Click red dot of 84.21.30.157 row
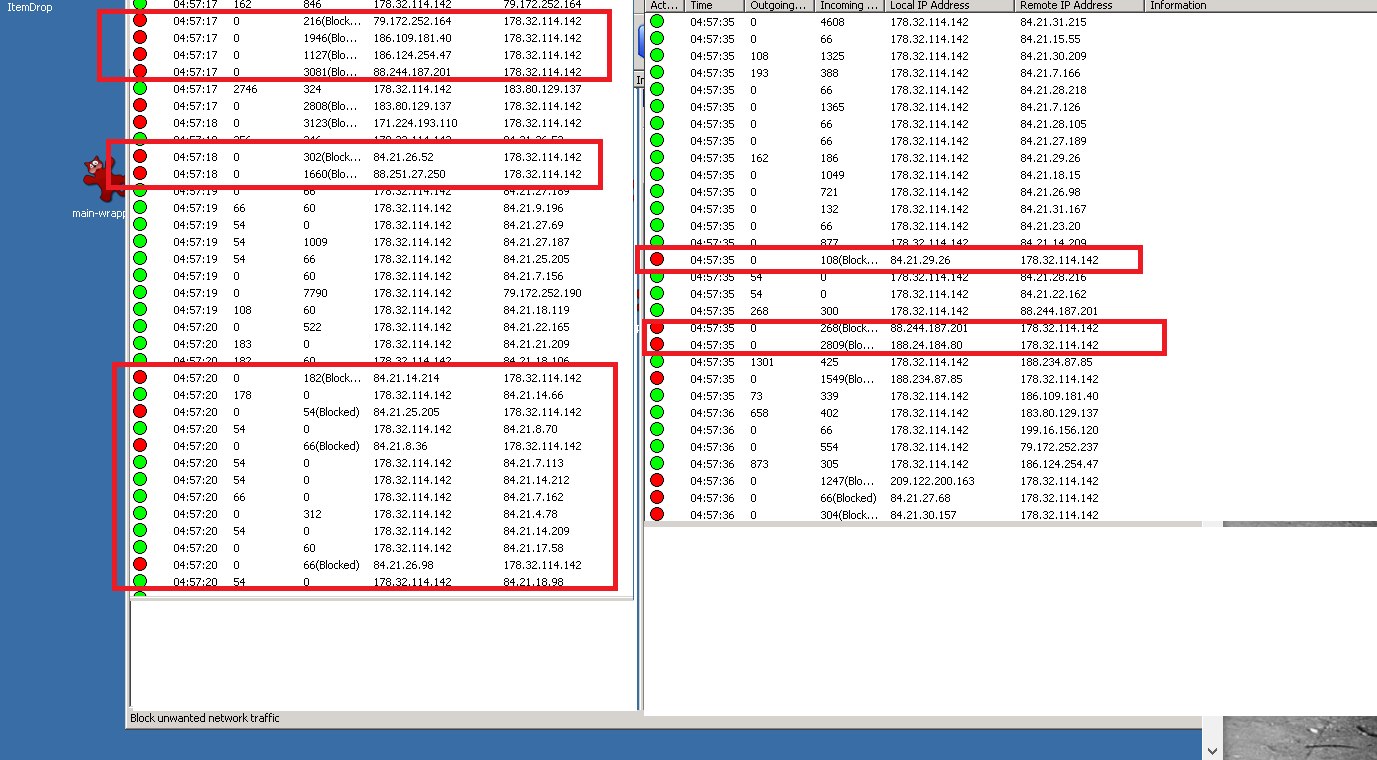The image size is (1377, 760). pyautogui.click(x=657, y=514)
